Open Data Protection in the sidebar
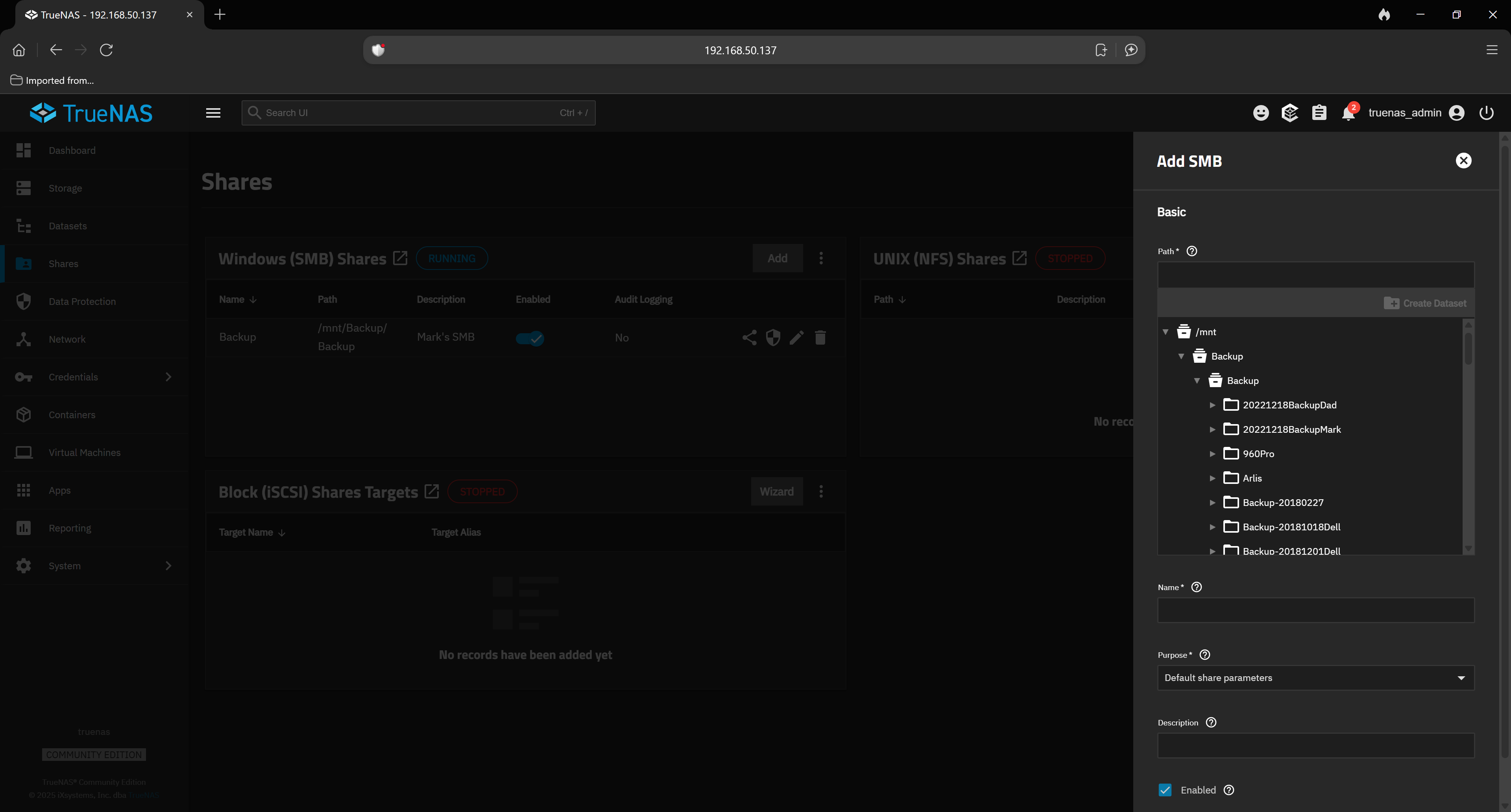 [94, 301]
